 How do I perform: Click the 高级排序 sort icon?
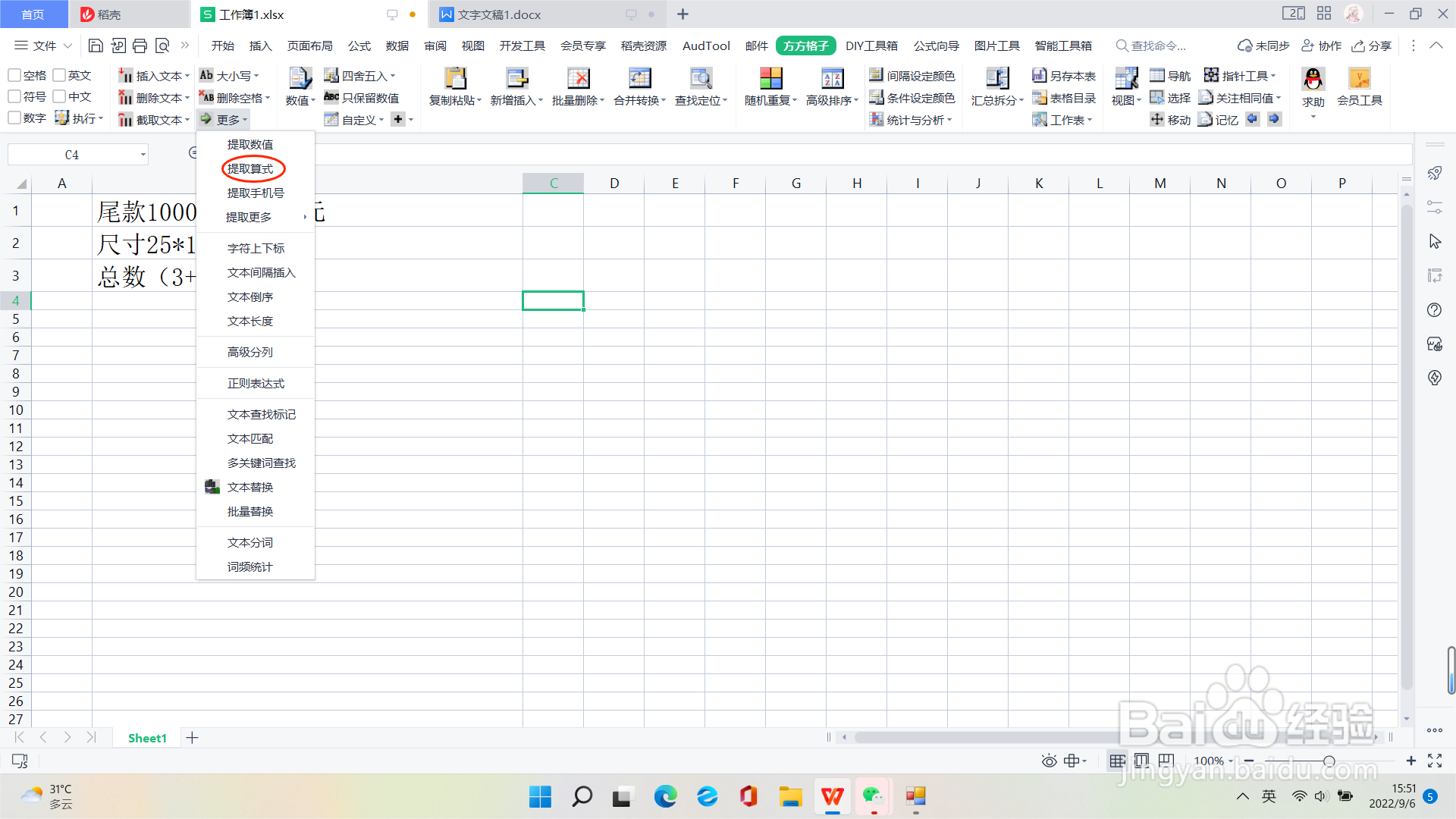832,79
